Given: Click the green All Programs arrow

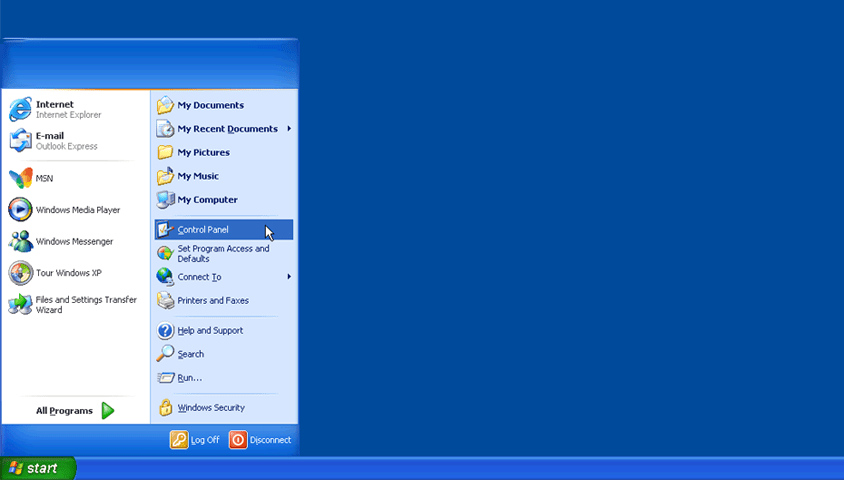Looking at the screenshot, I should point(108,411).
